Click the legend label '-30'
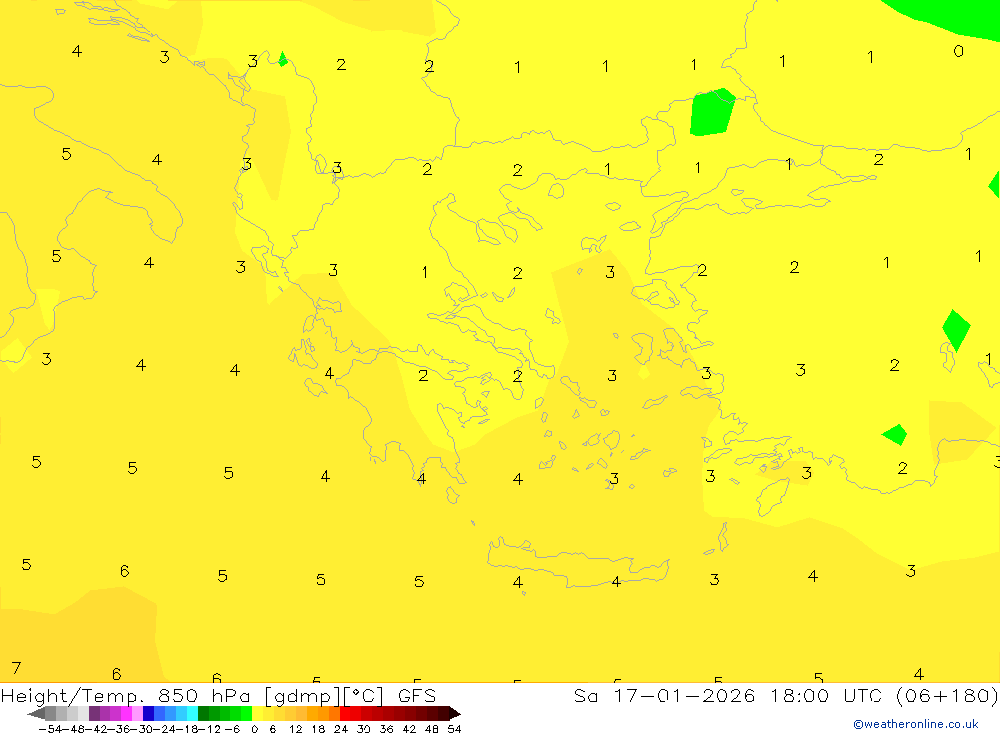Image resolution: width=1000 pixels, height=733 pixels. [x=144, y=729]
